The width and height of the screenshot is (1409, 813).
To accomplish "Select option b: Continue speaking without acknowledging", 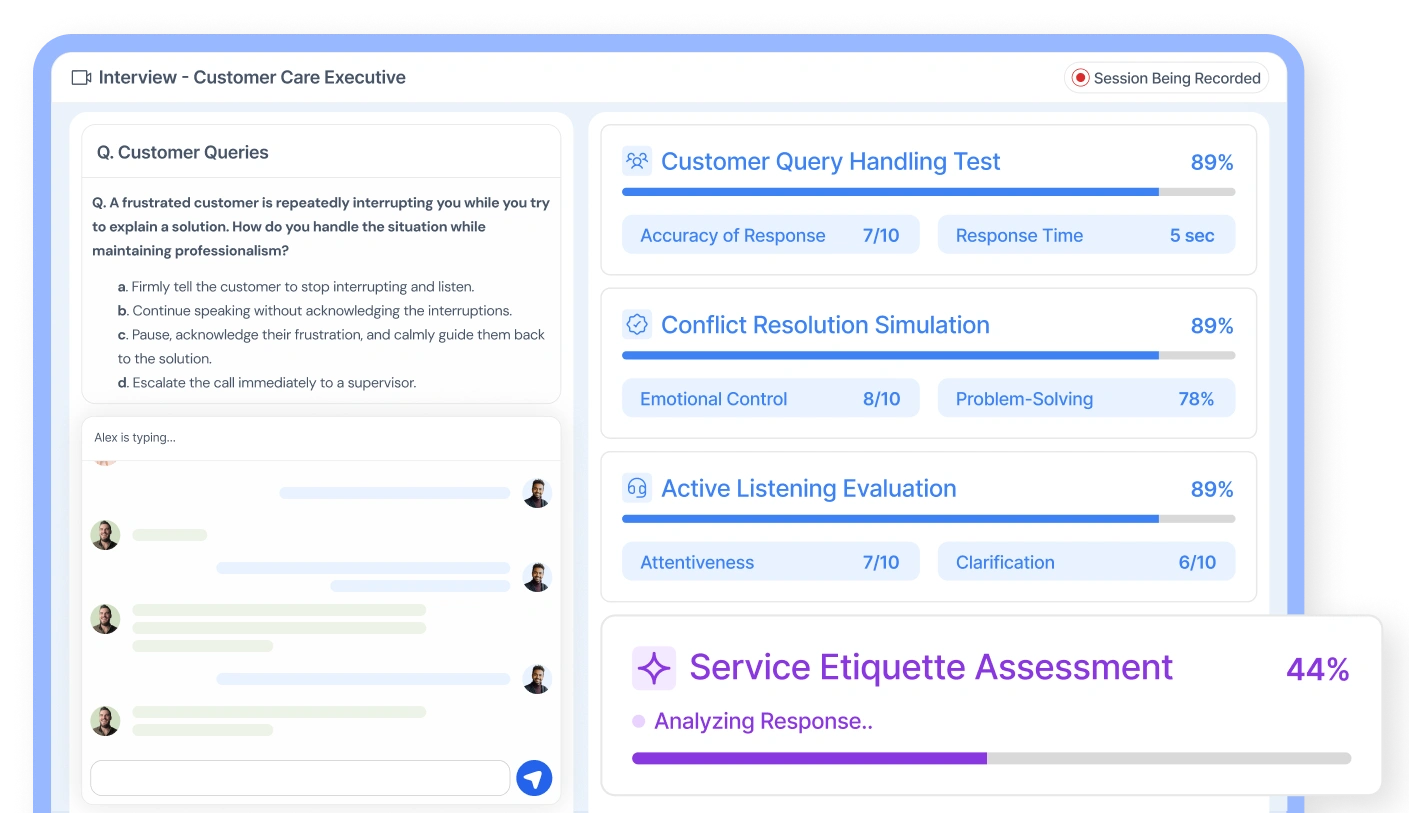I will (x=315, y=311).
